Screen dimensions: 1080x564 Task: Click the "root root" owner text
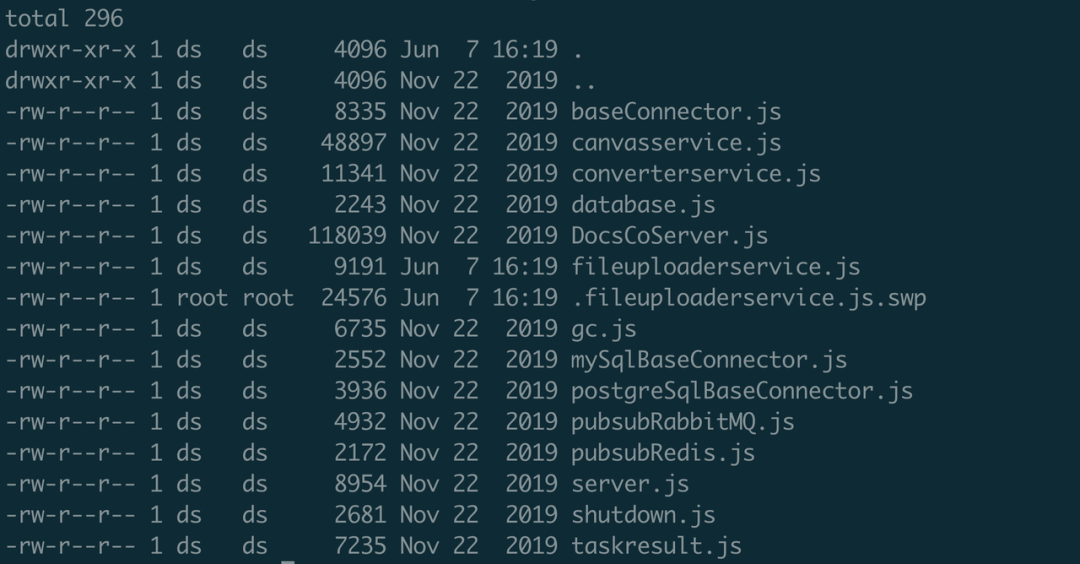235,298
